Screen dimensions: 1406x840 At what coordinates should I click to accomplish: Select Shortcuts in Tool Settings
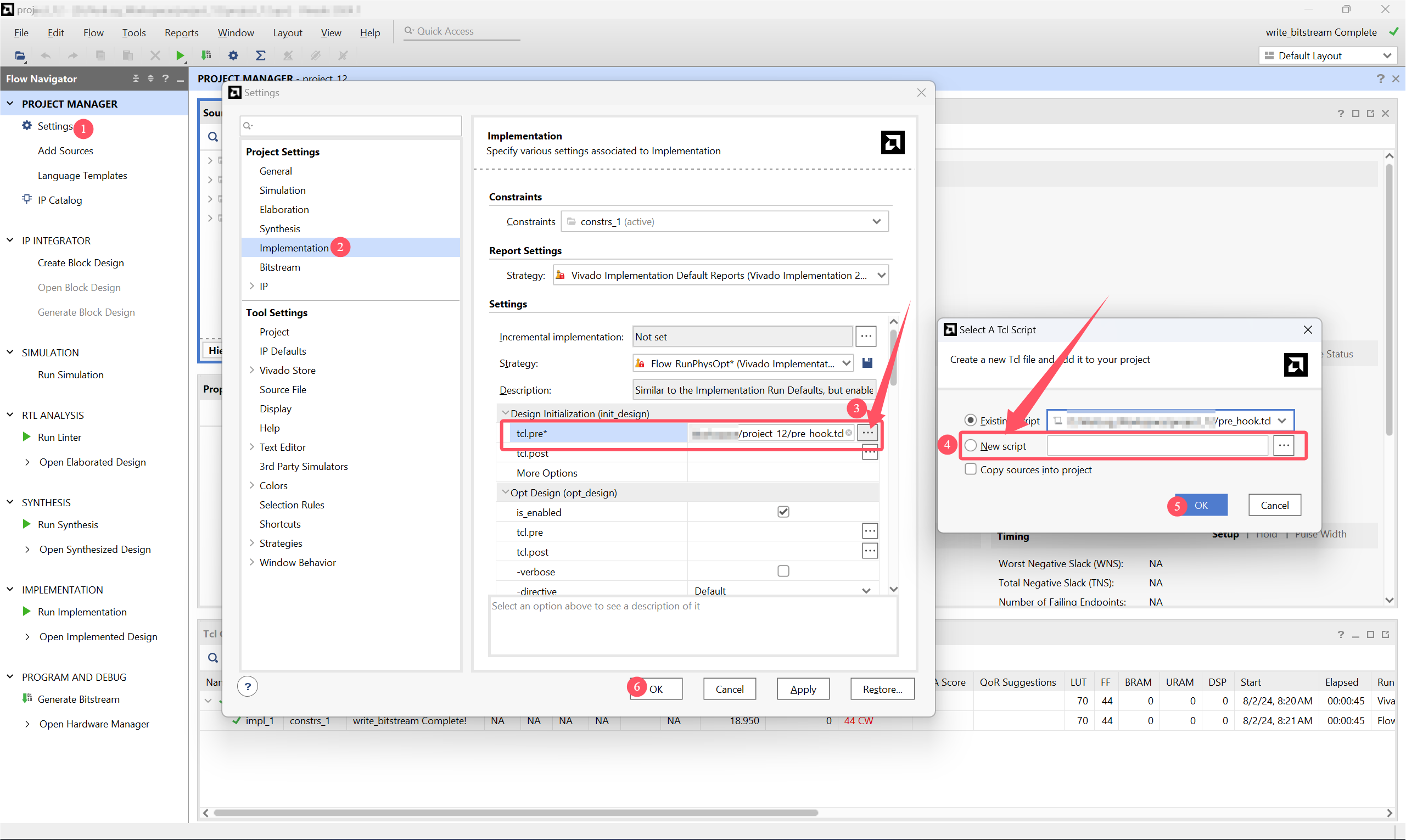[x=279, y=524]
